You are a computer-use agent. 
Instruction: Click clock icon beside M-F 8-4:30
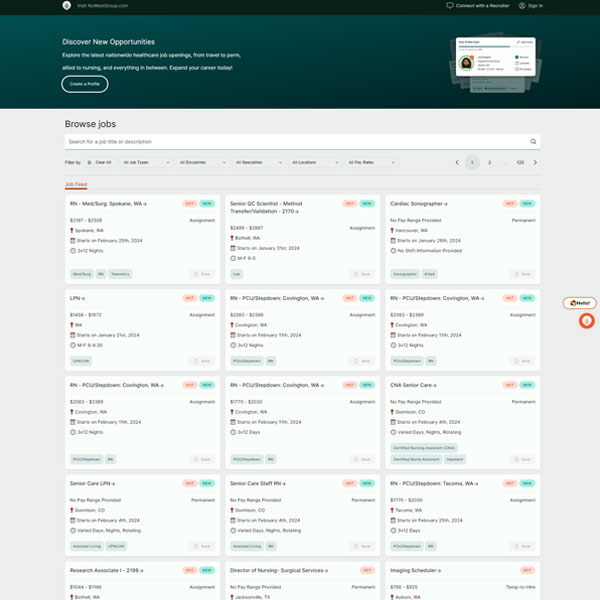click(73, 345)
